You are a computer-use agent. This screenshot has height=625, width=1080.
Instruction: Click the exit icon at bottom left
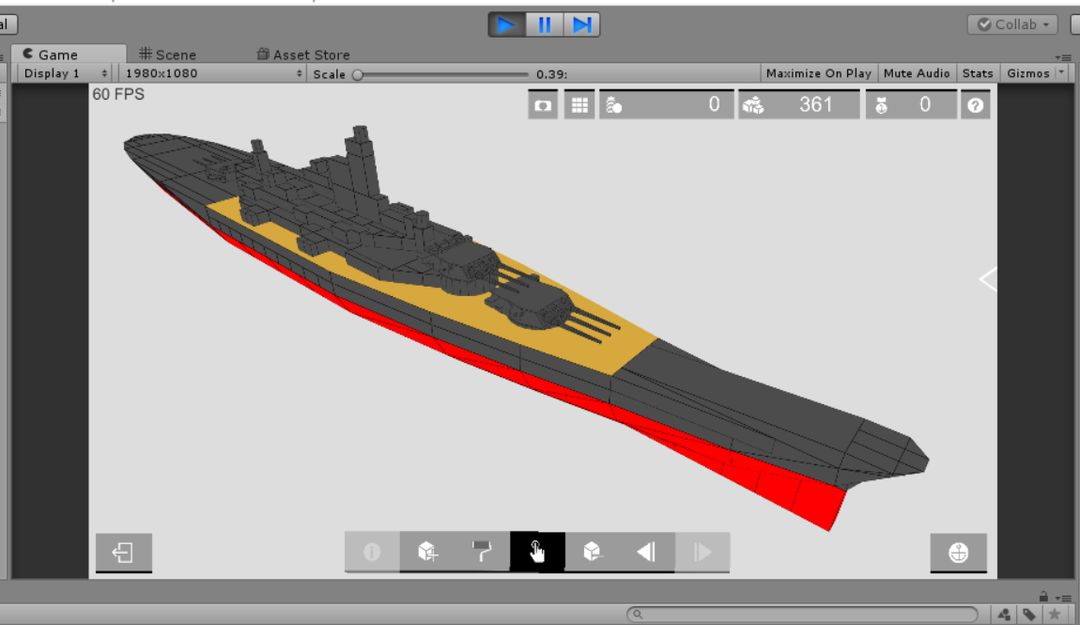[124, 553]
